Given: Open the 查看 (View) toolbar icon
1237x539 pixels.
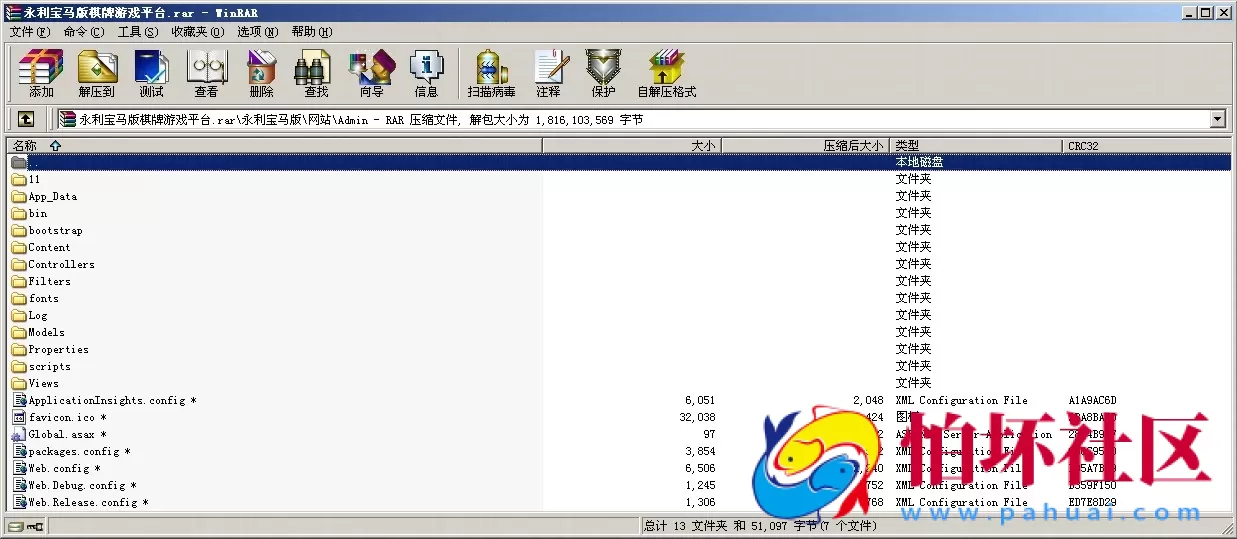Looking at the screenshot, I should point(206,73).
